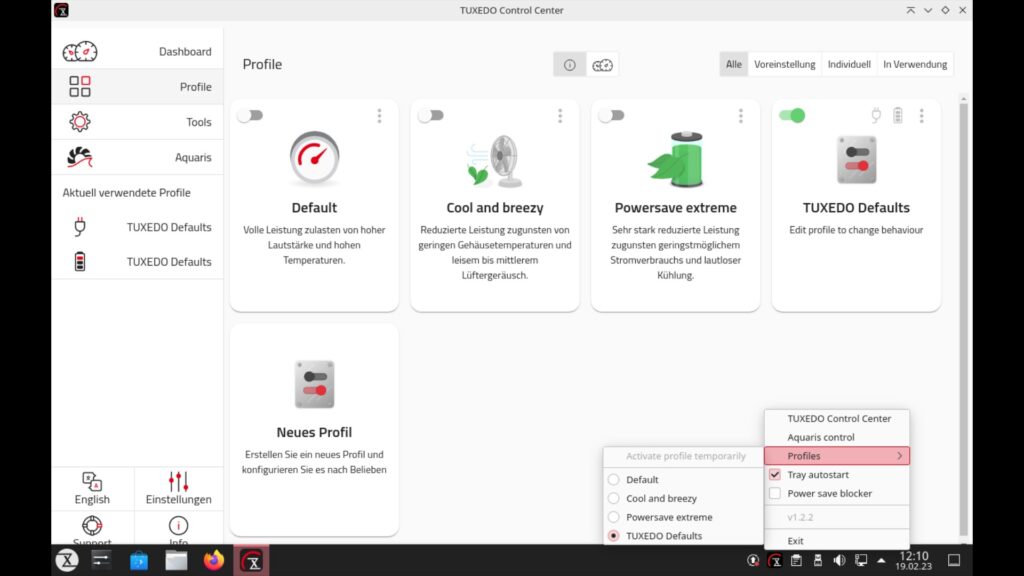This screenshot has height=576, width=1024.
Task: Open the TUXEDO start menu in taskbar
Action: pos(67,560)
